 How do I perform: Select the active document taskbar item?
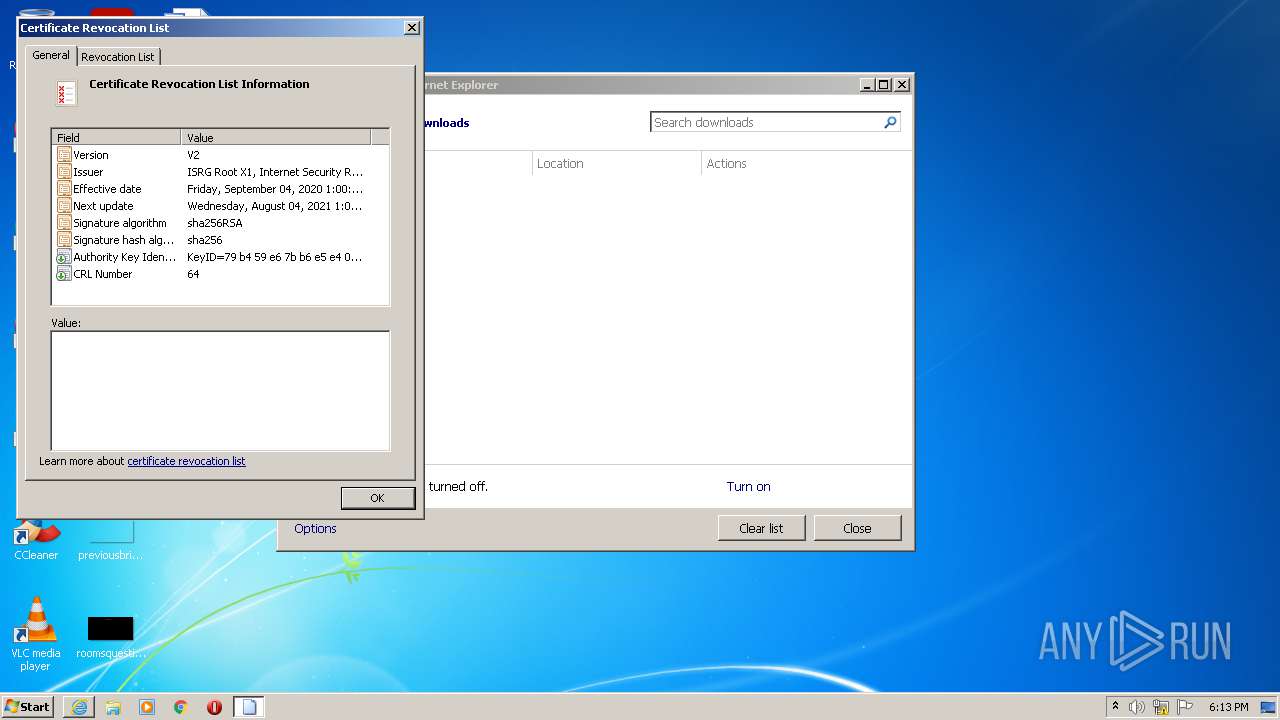coord(249,707)
